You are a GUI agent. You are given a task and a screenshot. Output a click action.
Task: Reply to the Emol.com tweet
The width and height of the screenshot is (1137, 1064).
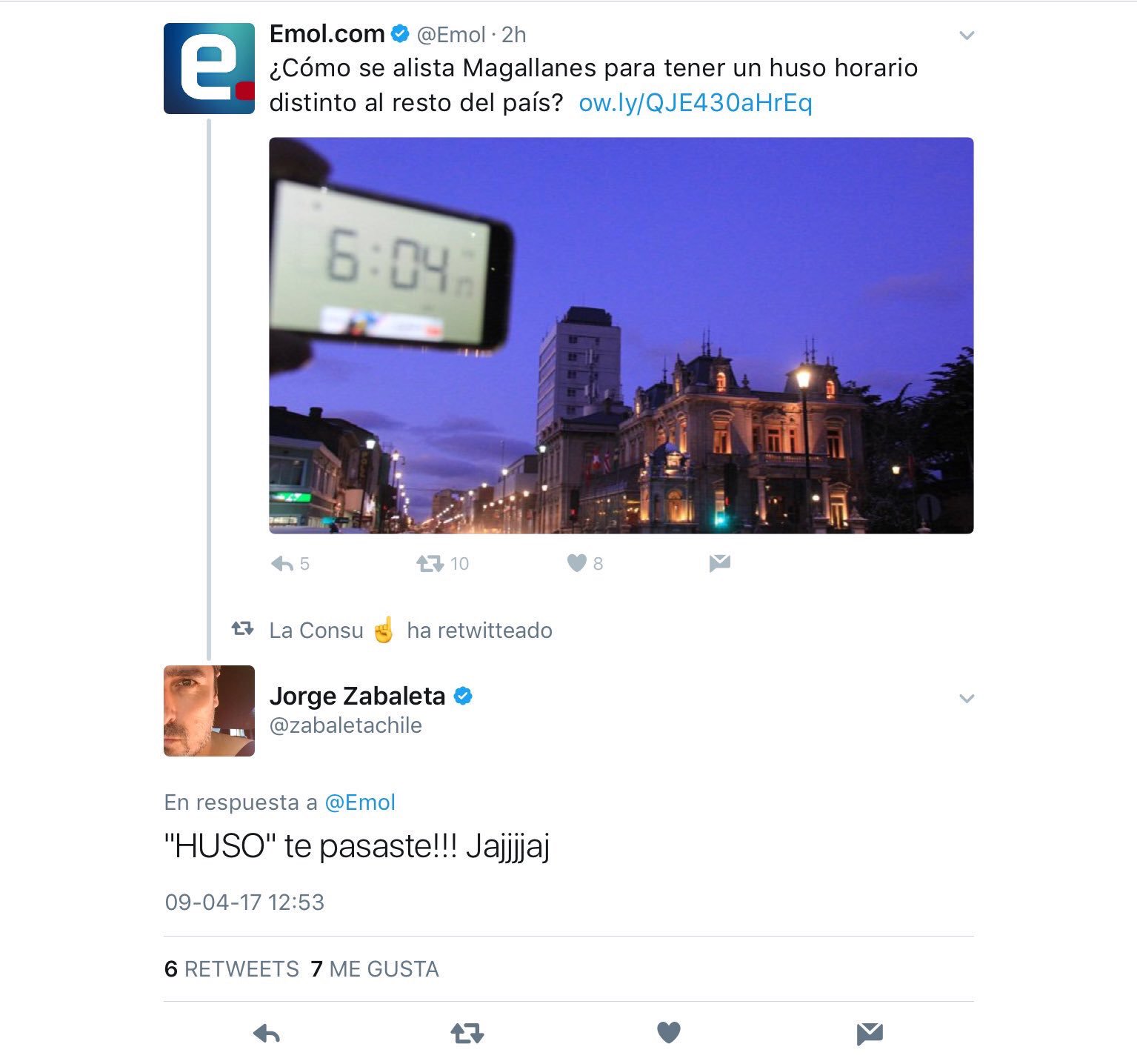[x=282, y=564]
